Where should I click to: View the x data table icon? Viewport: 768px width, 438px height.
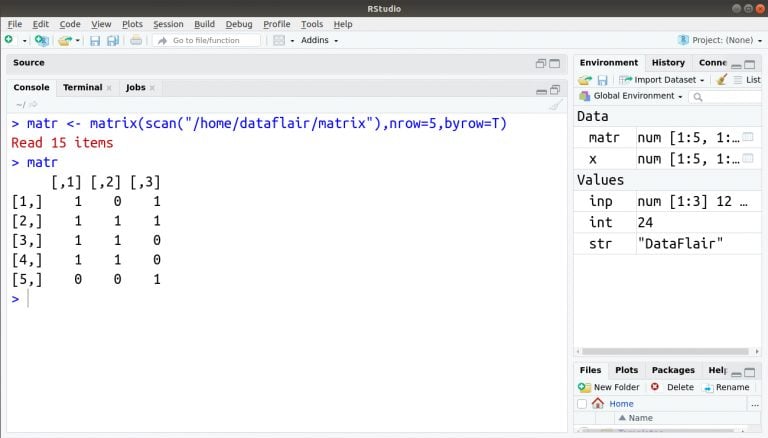tap(748, 158)
